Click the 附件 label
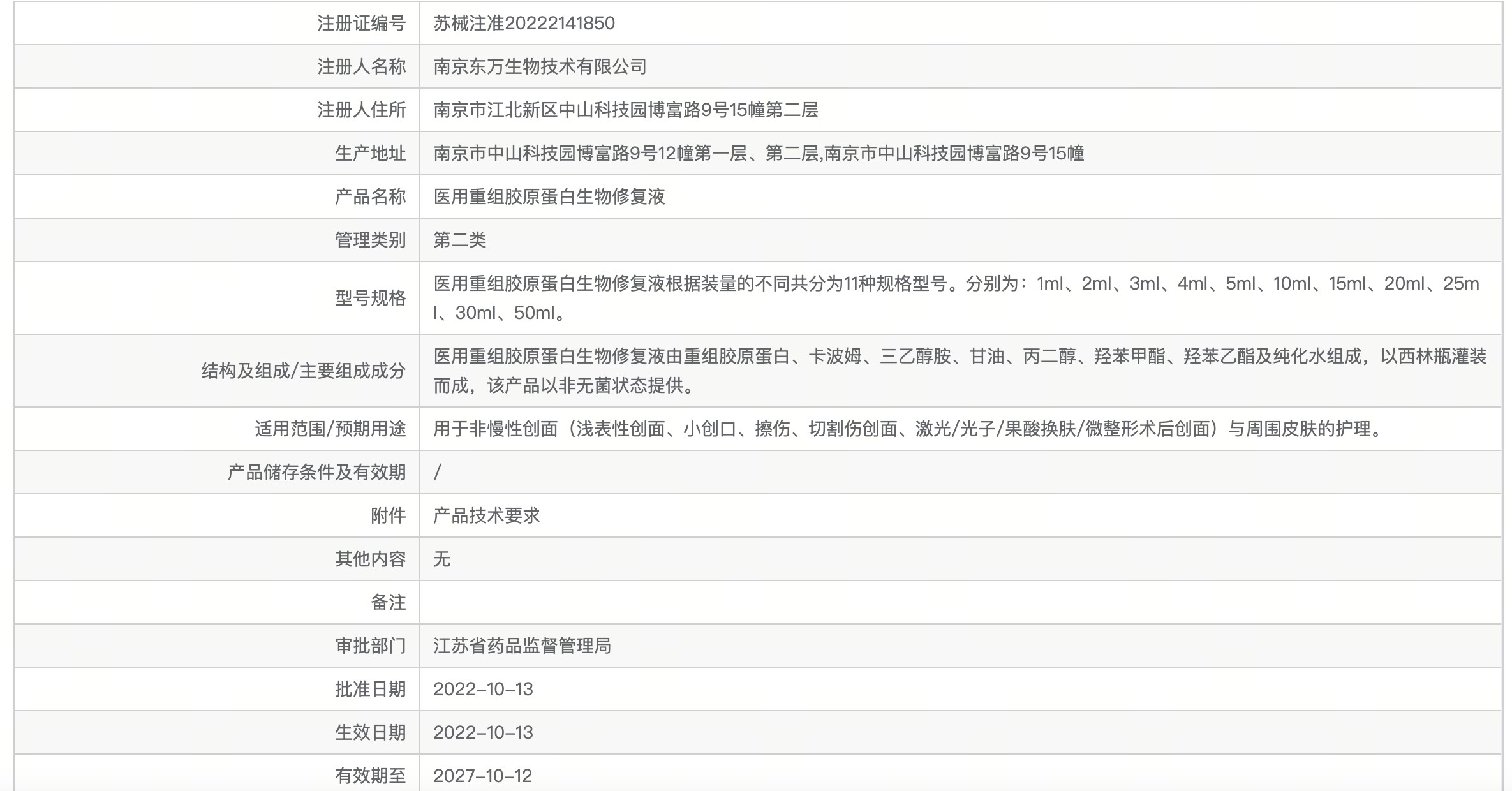 click(388, 515)
